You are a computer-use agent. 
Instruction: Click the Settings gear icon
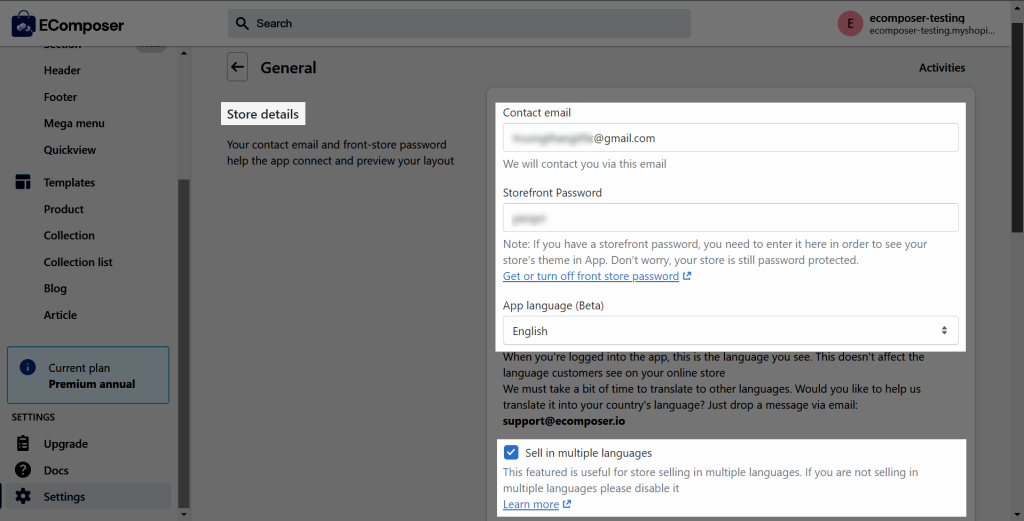pyautogui.click(x=23, y=496)
